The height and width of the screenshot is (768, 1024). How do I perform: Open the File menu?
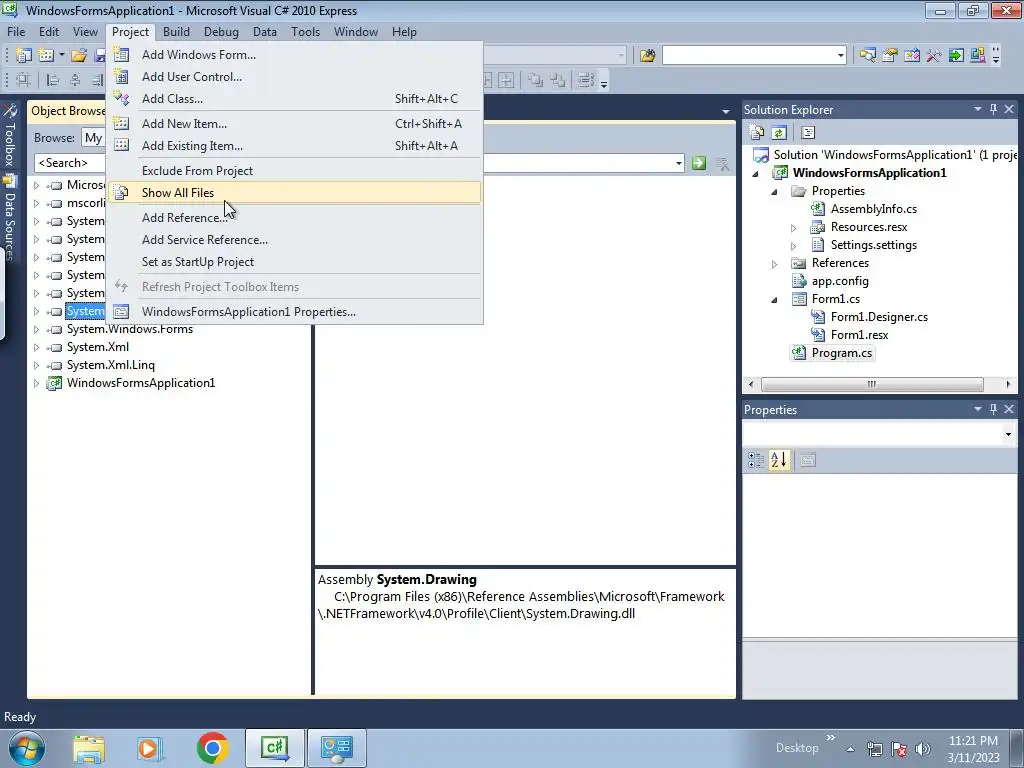click(x=16, y=32)
